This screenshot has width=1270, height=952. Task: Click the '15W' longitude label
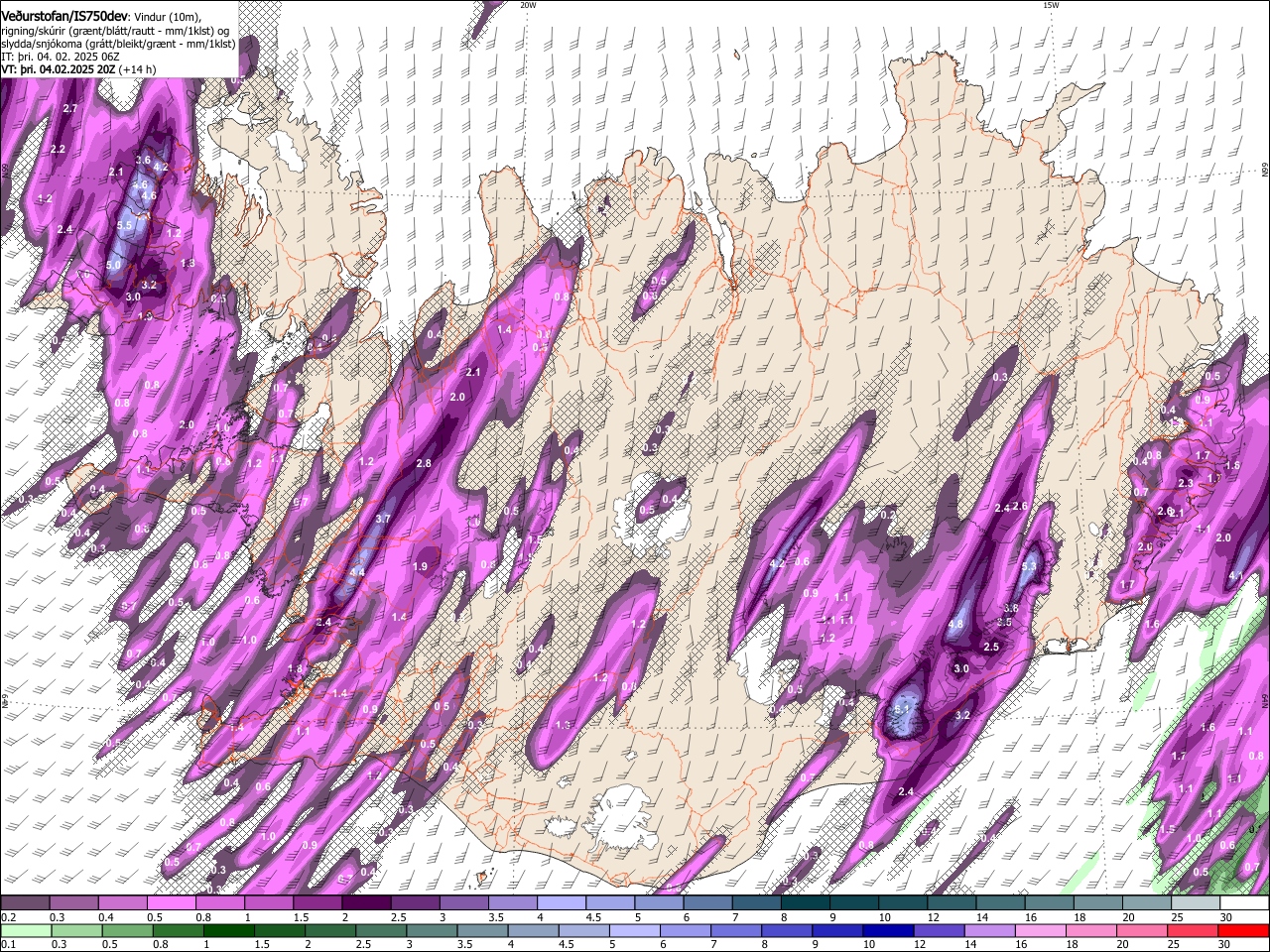tap(1051, 5)
